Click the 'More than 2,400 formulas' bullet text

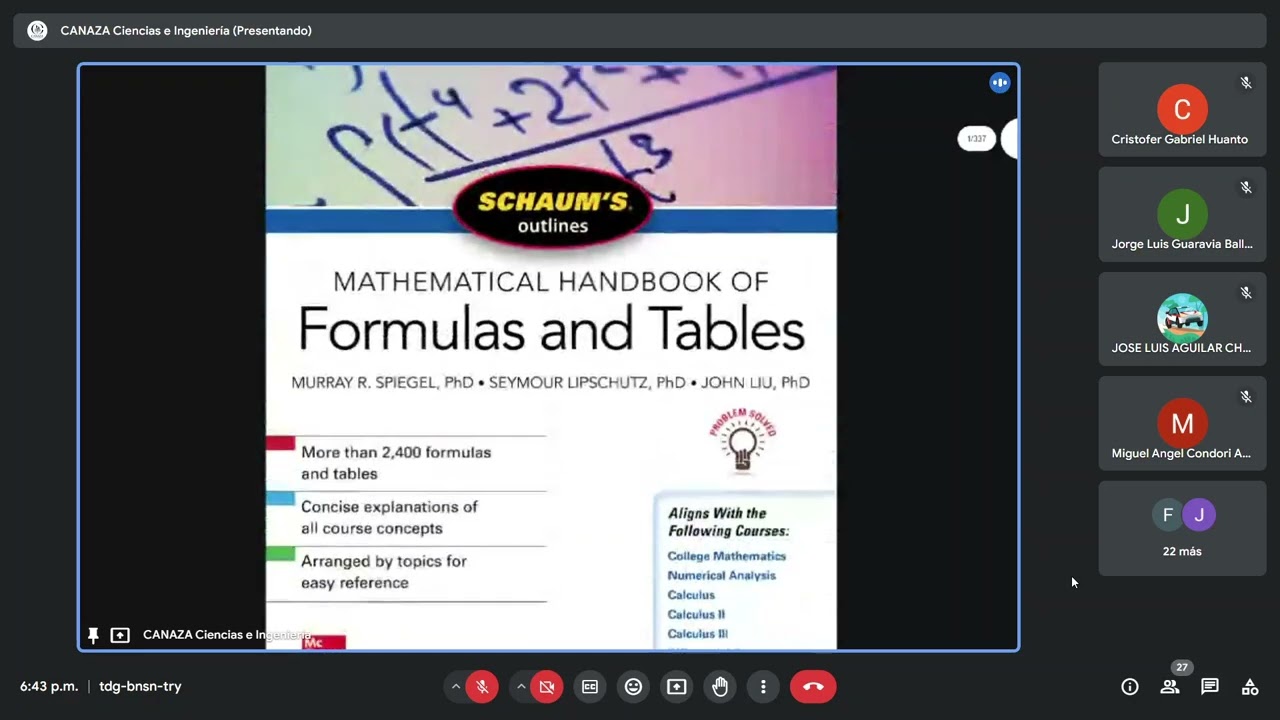point(396,452)
